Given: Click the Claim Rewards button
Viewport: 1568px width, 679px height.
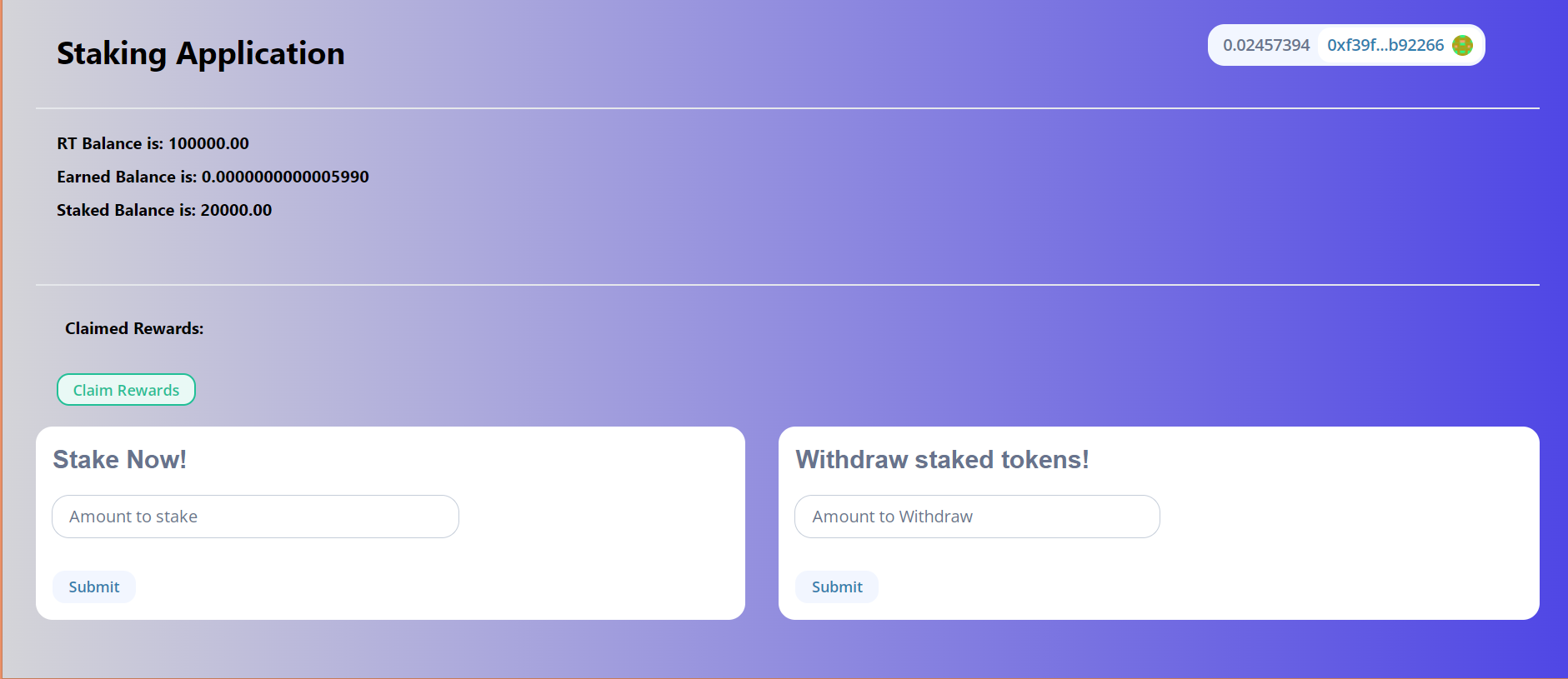Looking at the screenshot, I should coord(126,389).
